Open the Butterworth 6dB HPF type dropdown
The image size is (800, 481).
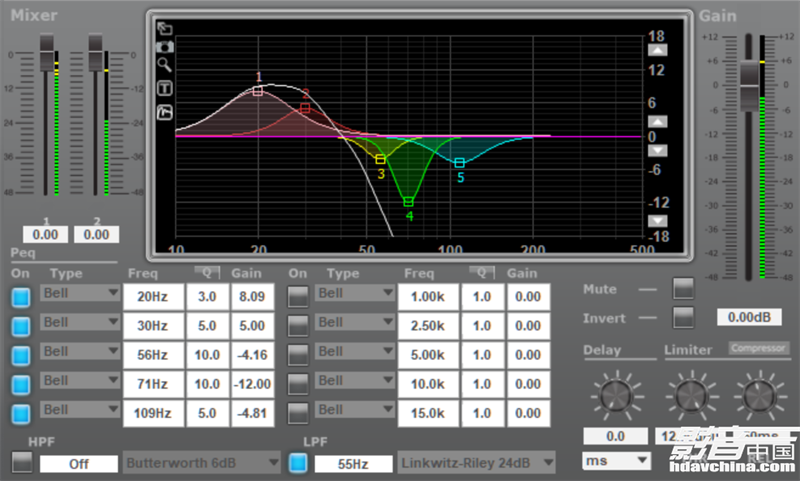(202, 463)
